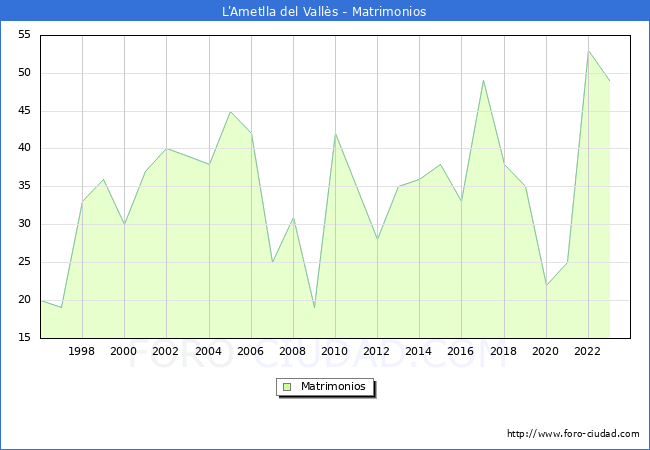Screen dimensions: 650x450
Task: Click the 'Matrimonios' legend label
Action: coord(333,386)
